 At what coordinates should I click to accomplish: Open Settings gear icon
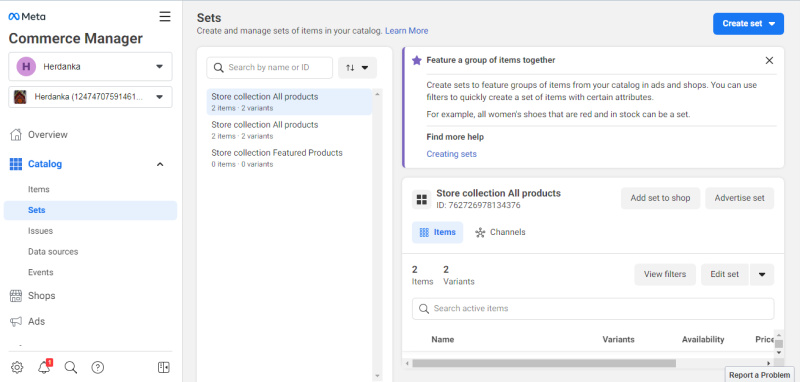click(x=17, y=367)
